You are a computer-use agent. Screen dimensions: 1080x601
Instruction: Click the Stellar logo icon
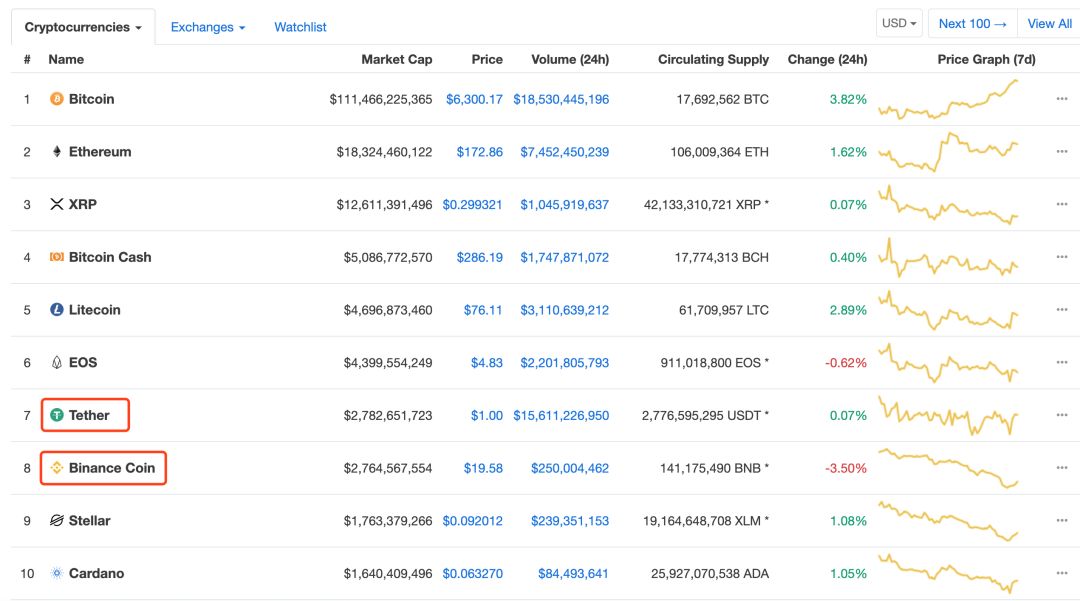click(x=57, y=521)
